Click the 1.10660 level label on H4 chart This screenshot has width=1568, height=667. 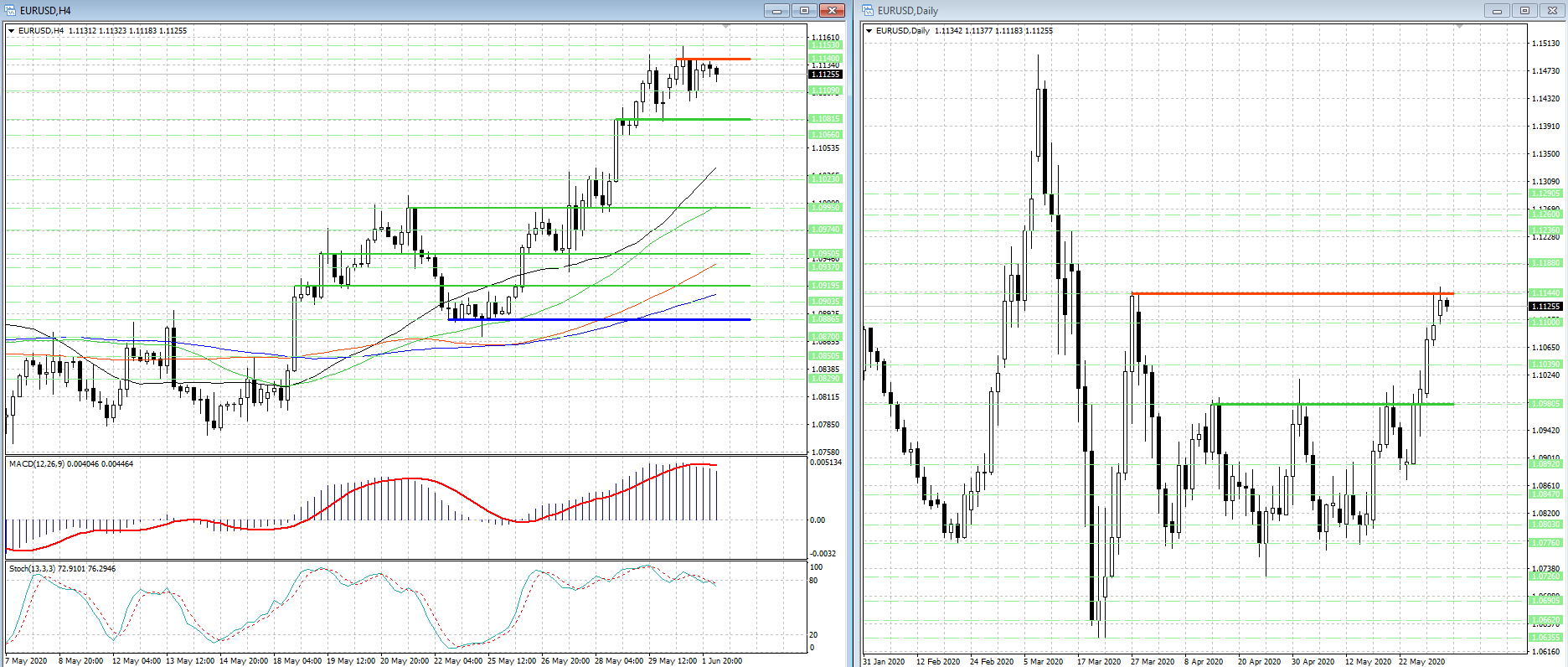pos(825,135)
